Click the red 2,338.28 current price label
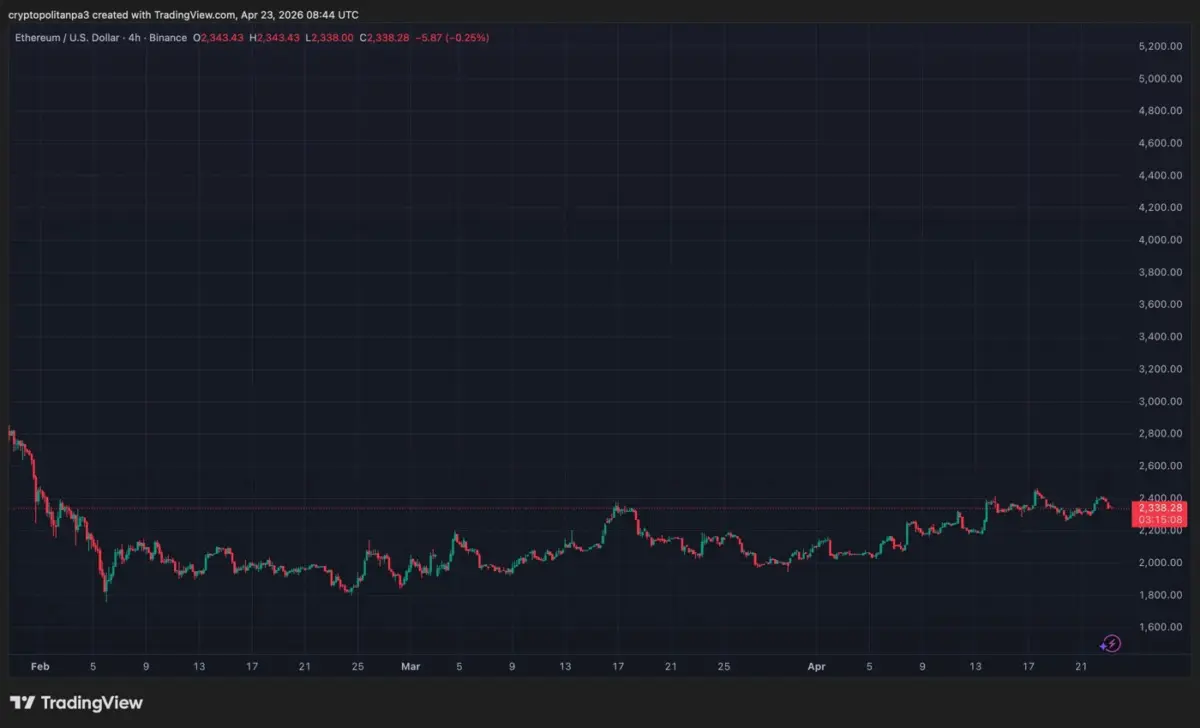Screen dimensions: 1200x728 [1156, 507]
